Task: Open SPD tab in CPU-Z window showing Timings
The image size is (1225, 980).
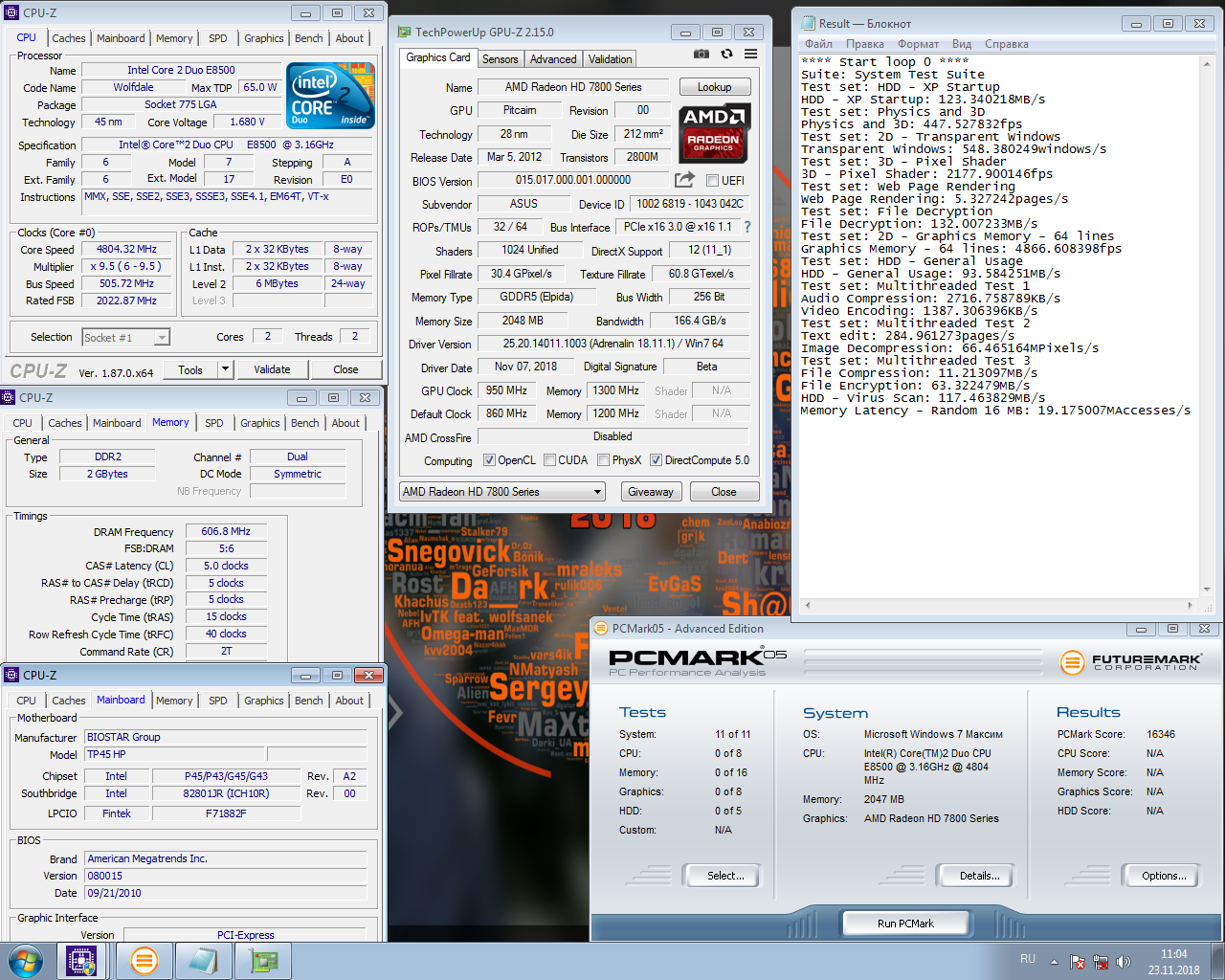Action: point(214,423)
